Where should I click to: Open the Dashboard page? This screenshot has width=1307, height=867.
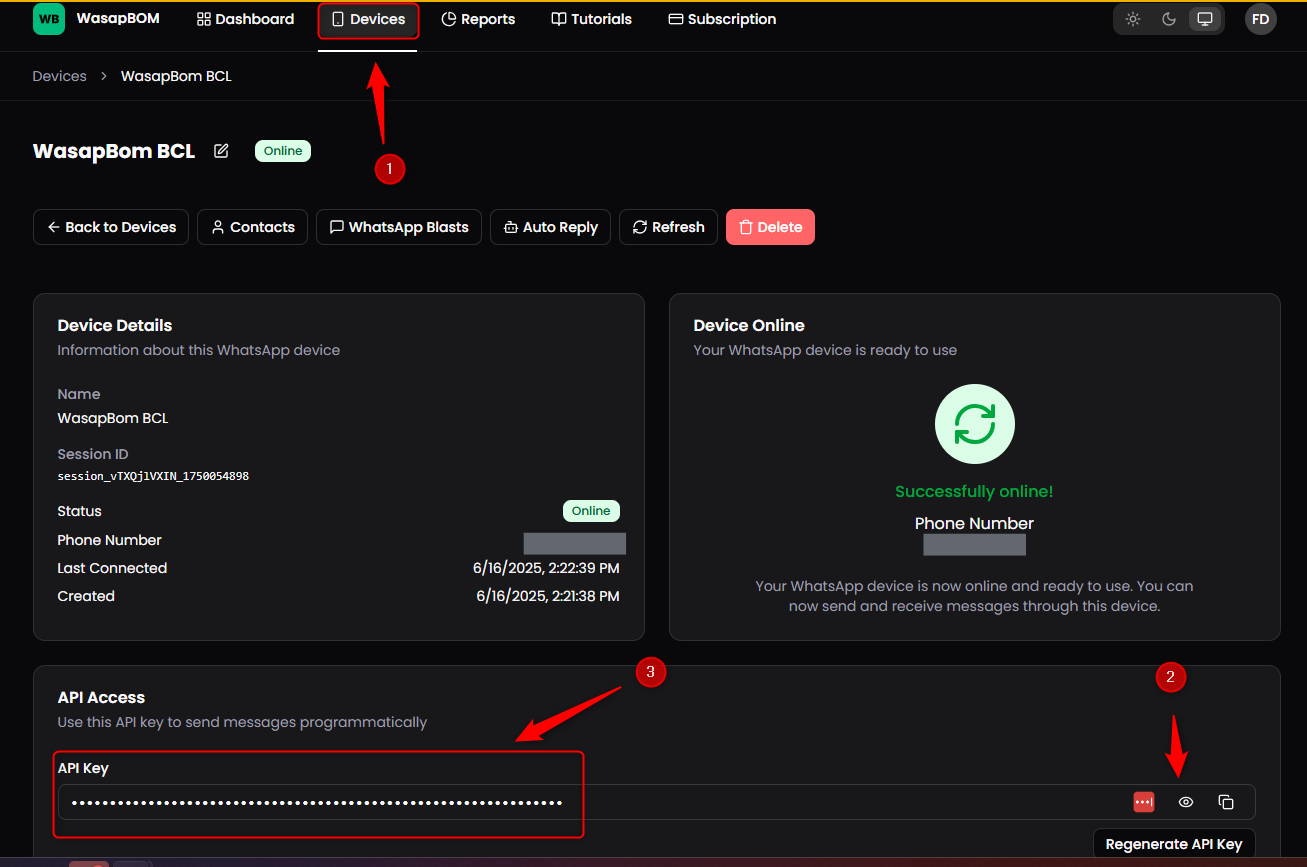coord(246,19)
